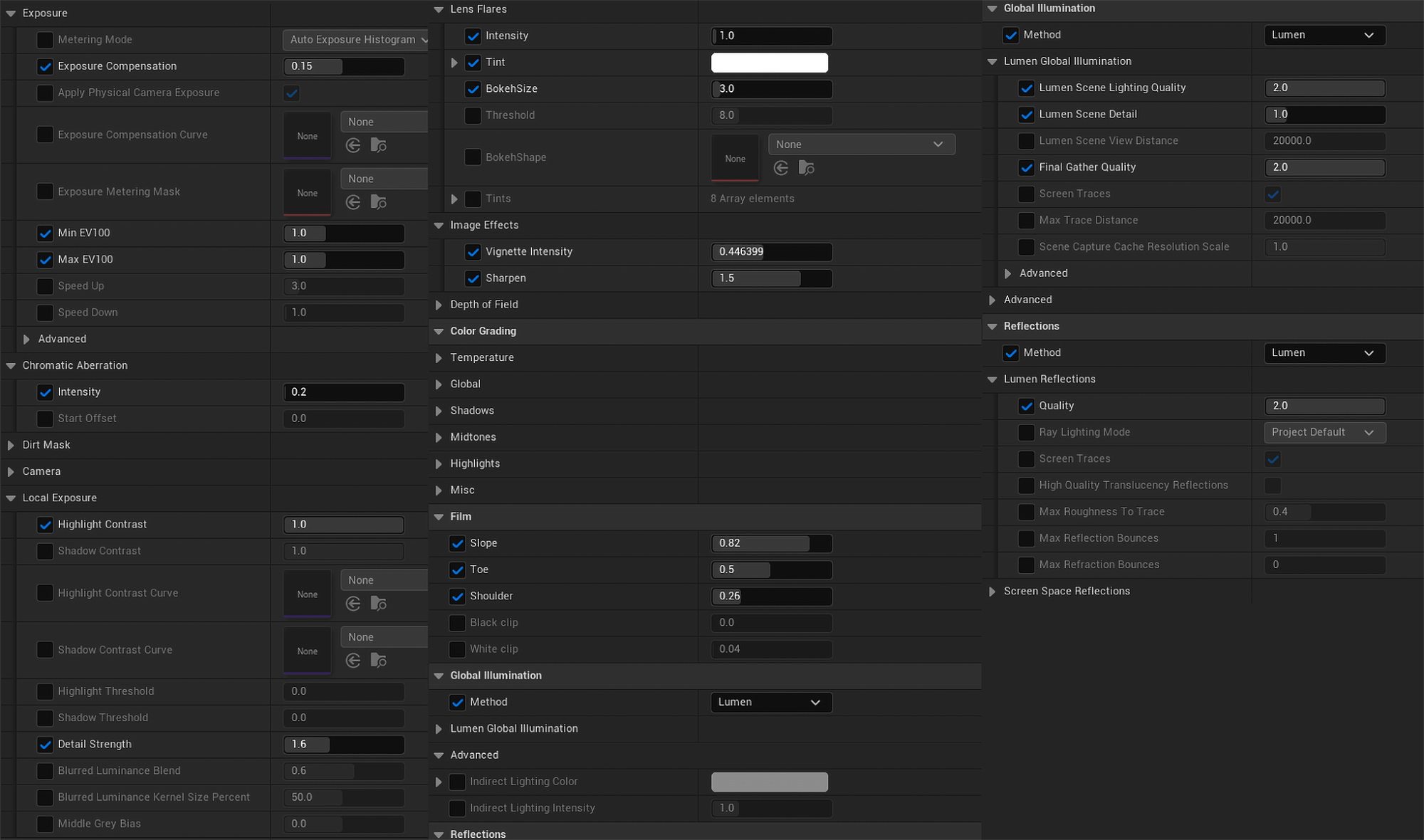Screen dimensions: 1424x840
Task: Collapse the Film section header
Action: tap(439, 517)
